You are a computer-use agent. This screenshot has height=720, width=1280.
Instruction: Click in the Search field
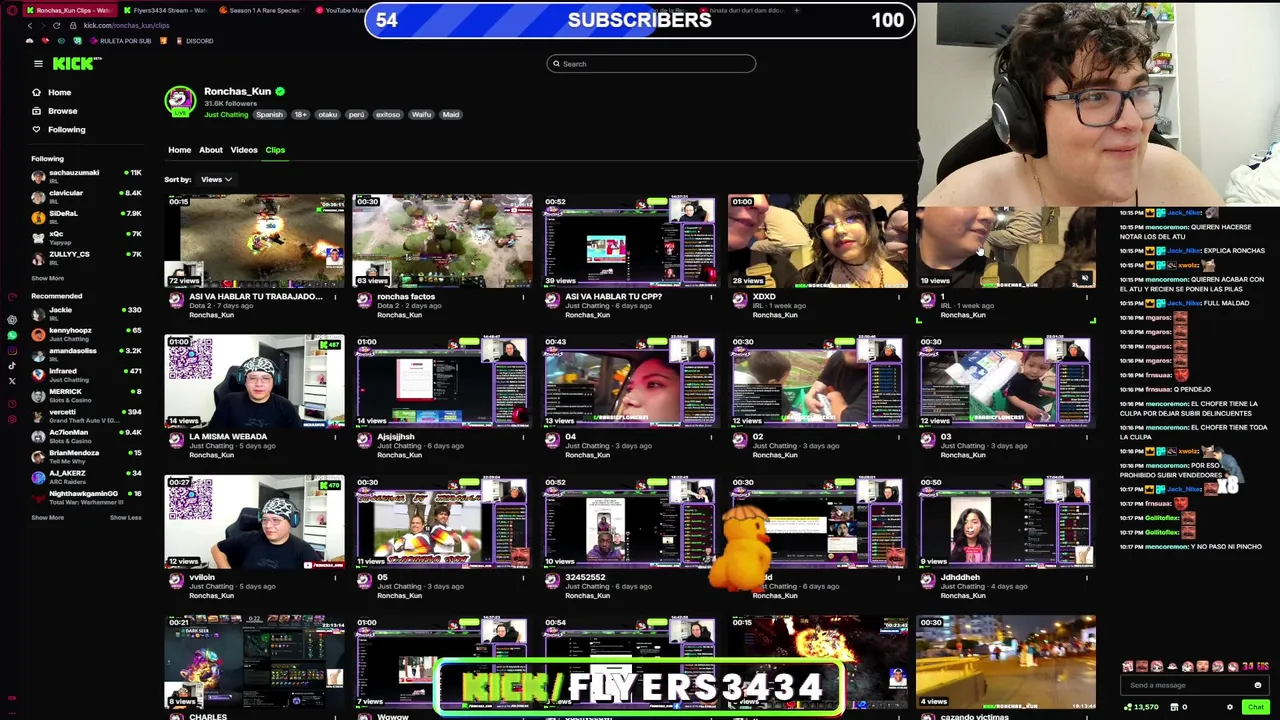point(651,64)
